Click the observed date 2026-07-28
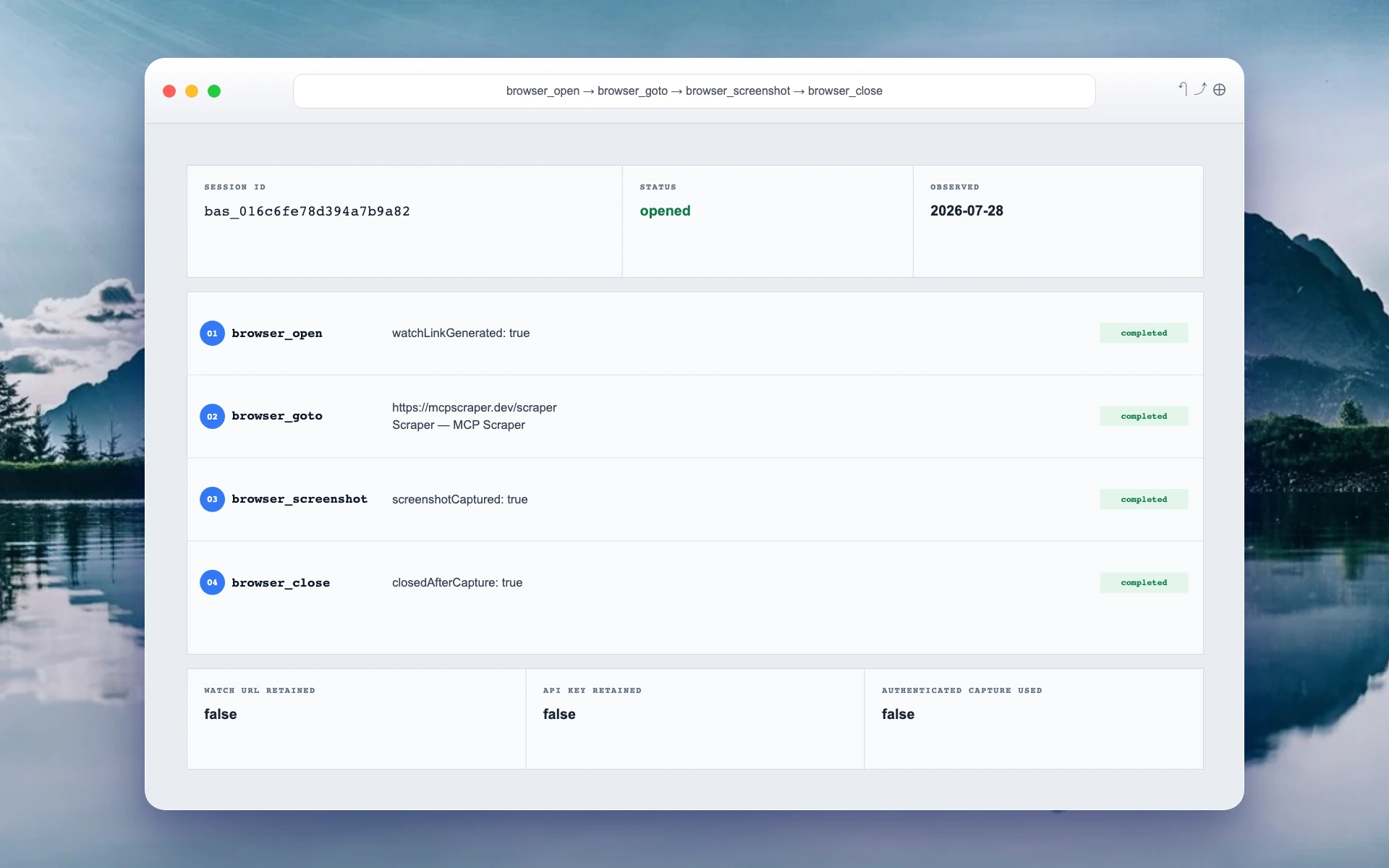 pos(967,210)
